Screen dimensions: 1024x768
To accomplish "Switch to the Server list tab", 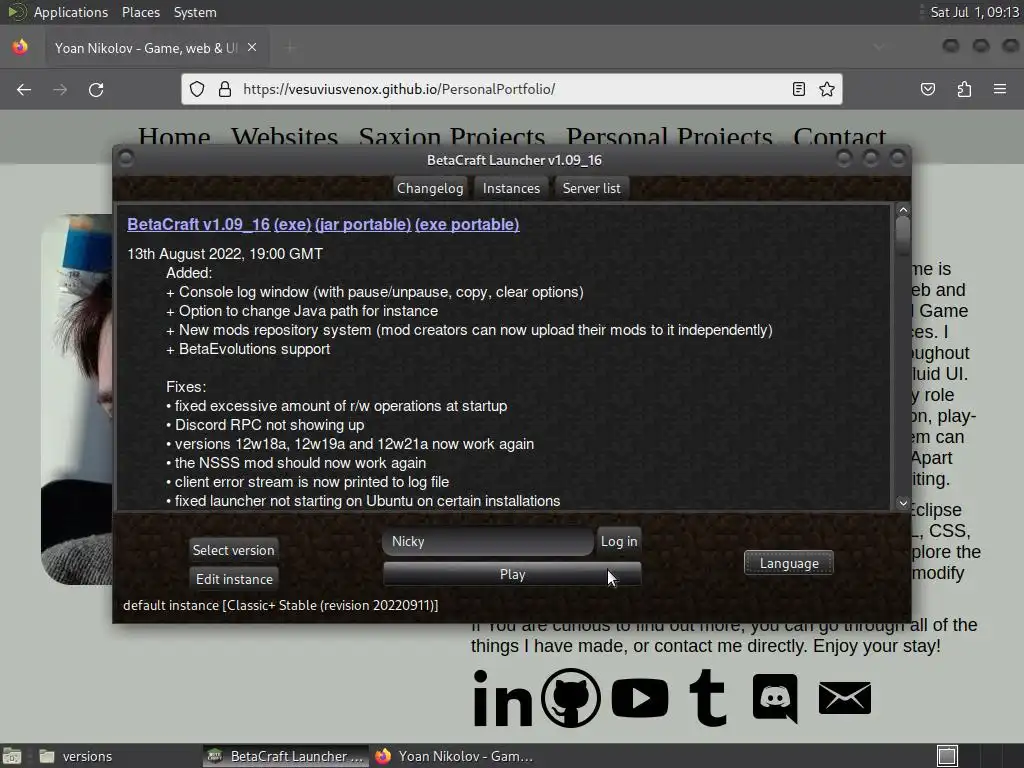I will click(x=592, y=188).
